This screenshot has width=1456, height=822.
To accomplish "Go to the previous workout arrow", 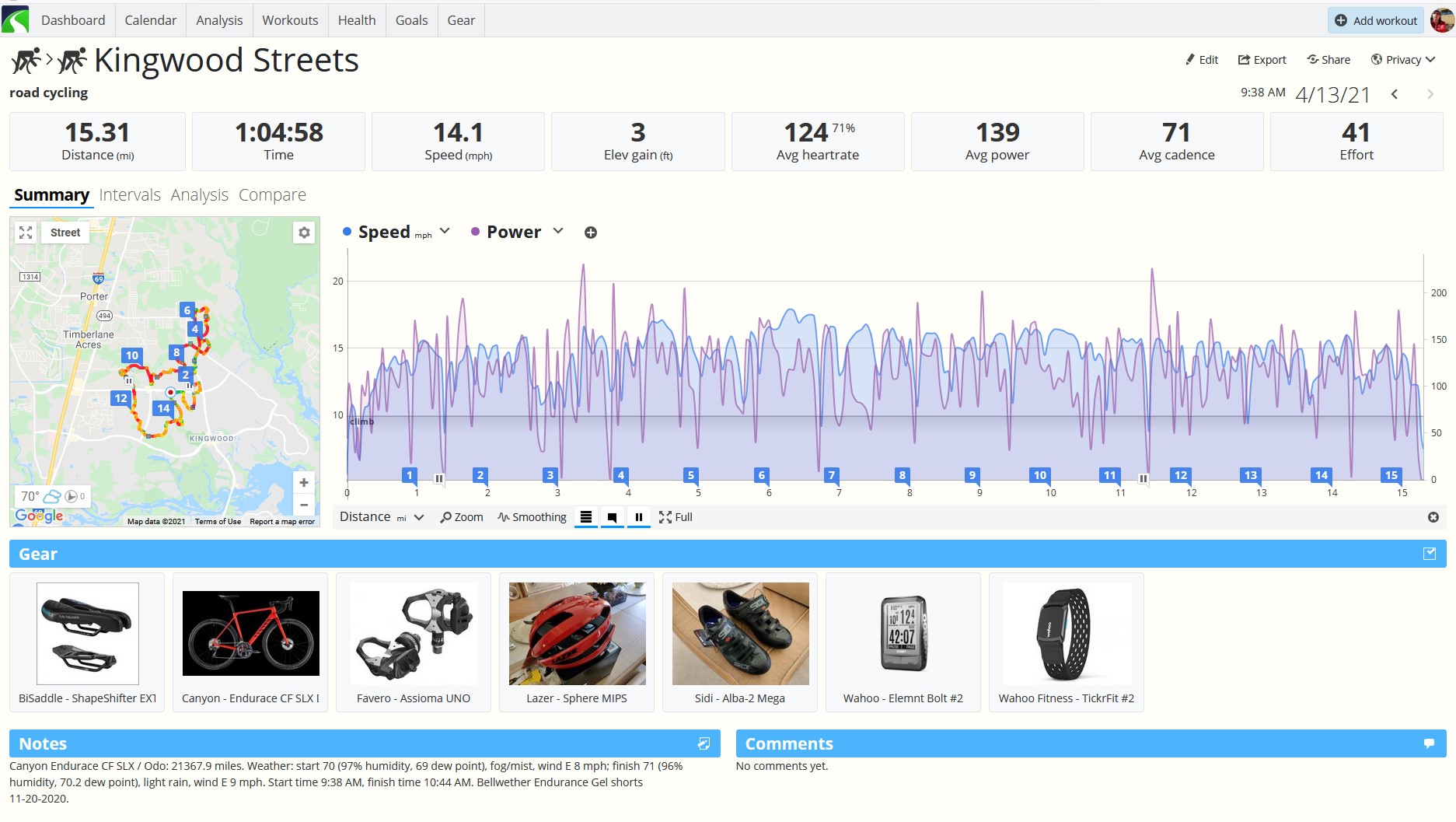I will point(1395,94).
